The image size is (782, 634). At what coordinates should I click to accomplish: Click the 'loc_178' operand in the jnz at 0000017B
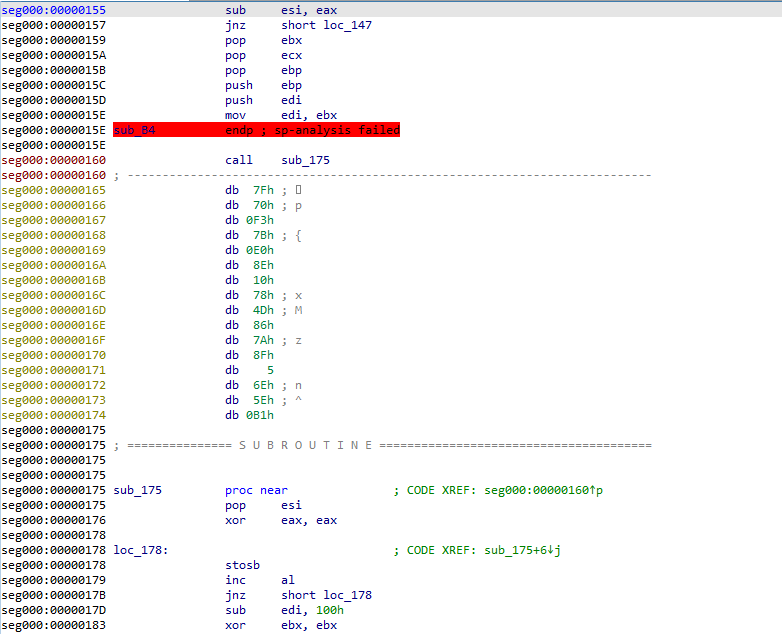click(348, 595)
